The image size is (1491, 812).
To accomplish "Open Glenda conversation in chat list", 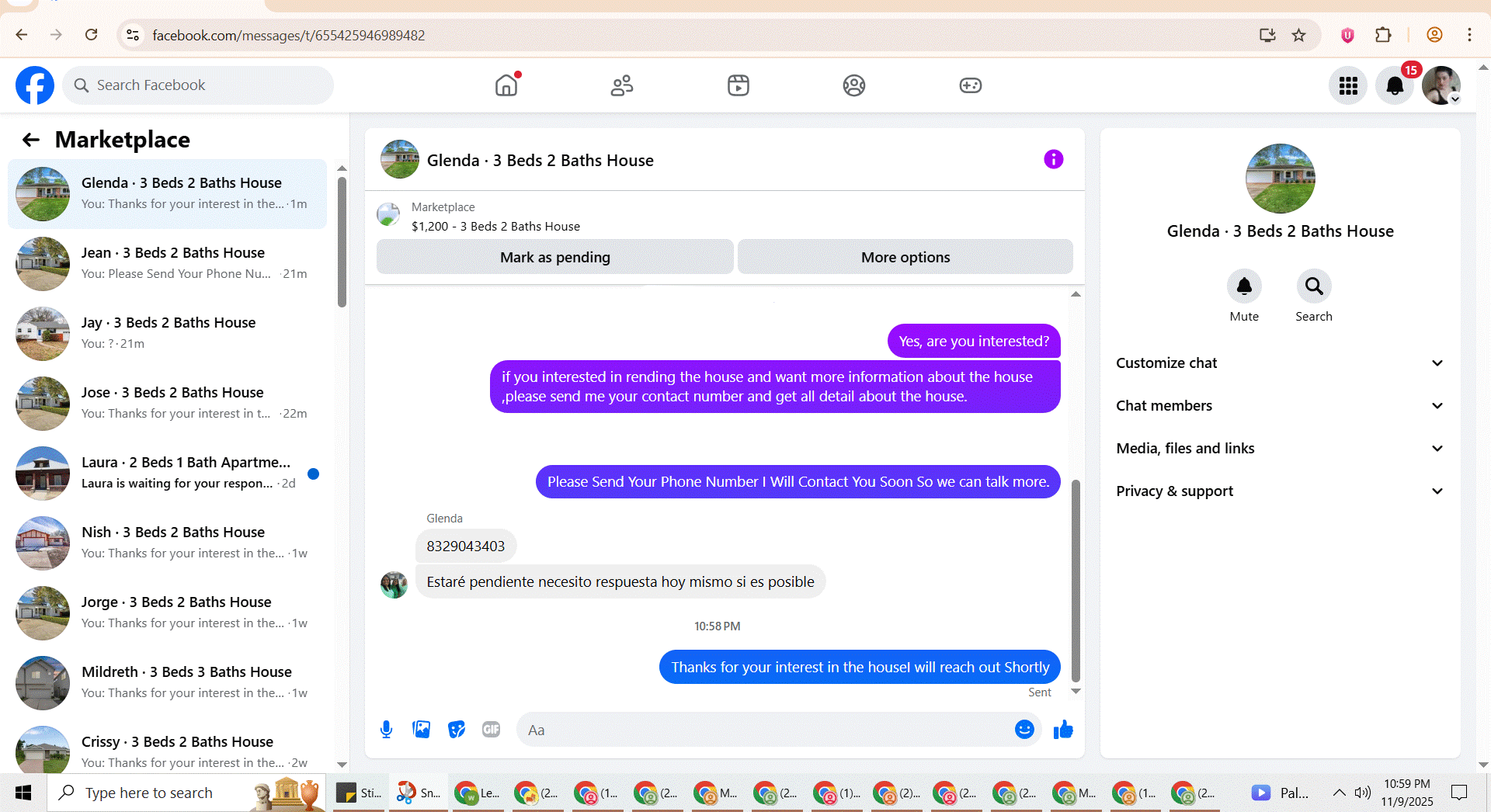I will 167,194.
